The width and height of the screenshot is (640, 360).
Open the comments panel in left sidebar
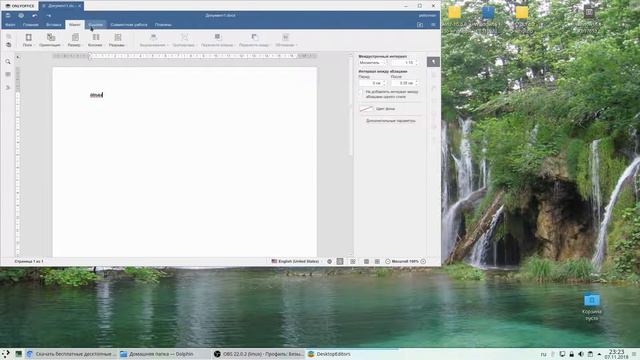8,74
